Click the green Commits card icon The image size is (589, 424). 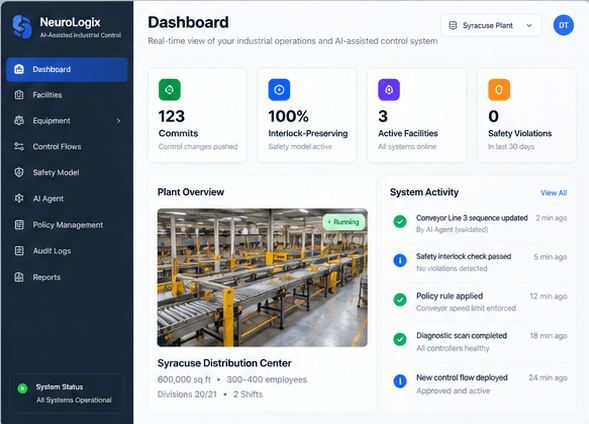pyautogui.click(x=169, y=90)
